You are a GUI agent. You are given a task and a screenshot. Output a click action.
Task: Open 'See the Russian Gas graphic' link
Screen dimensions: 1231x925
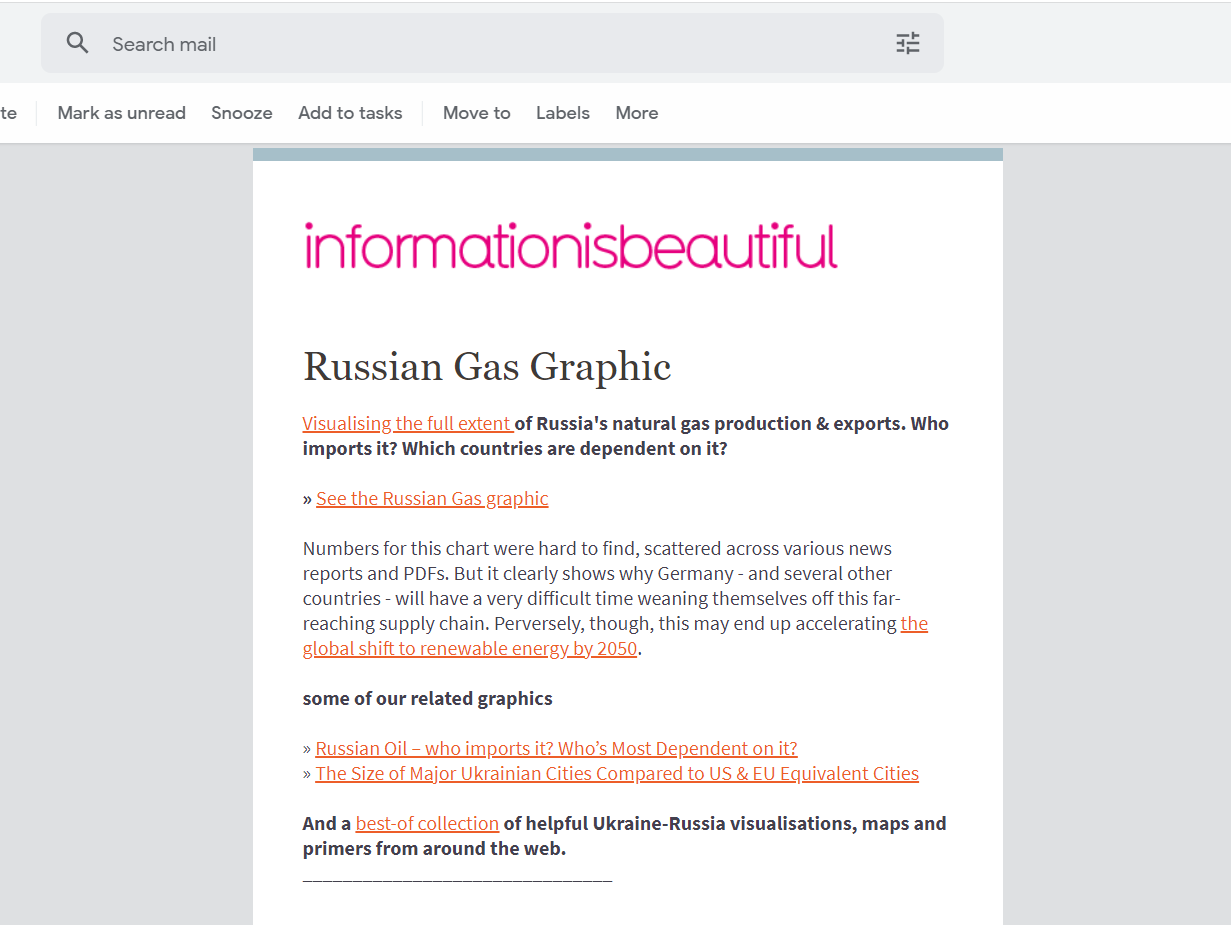click(432, 498)
